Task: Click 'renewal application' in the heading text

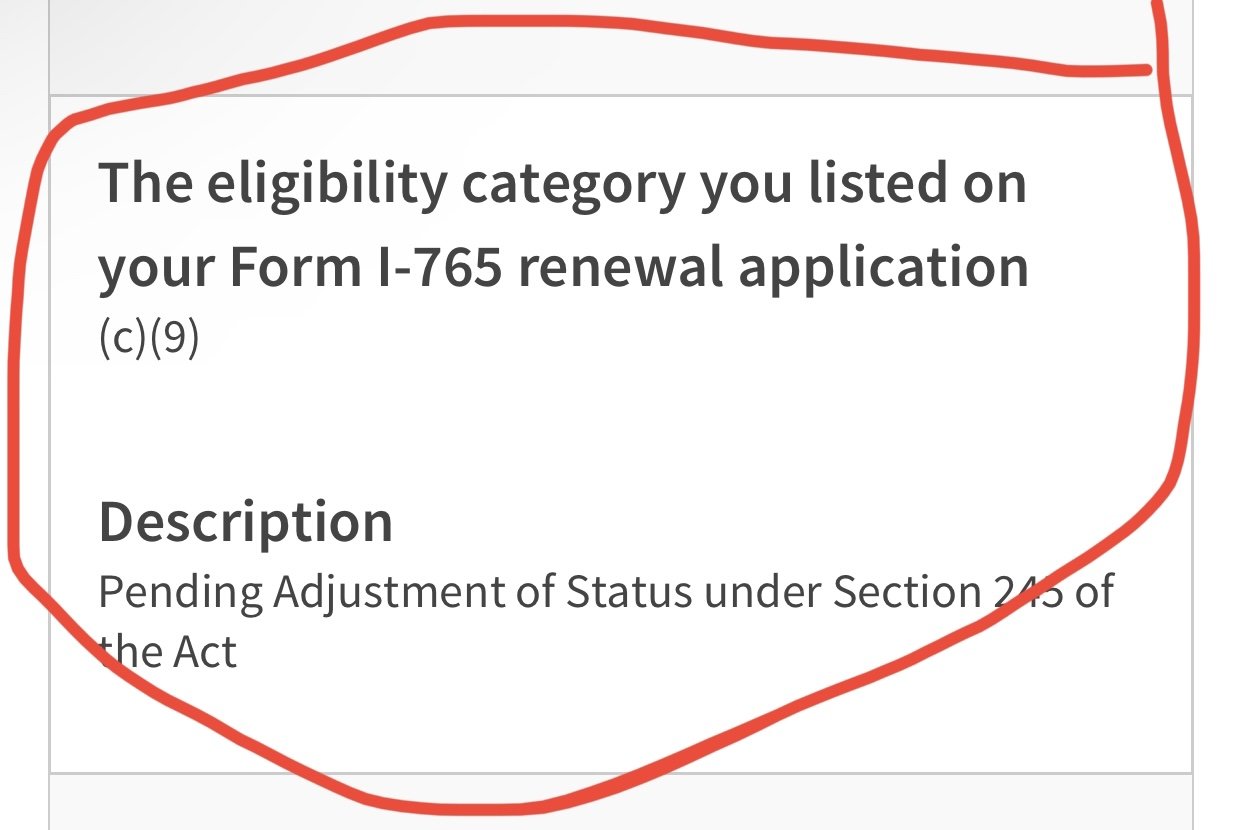Action: point(773,268)
